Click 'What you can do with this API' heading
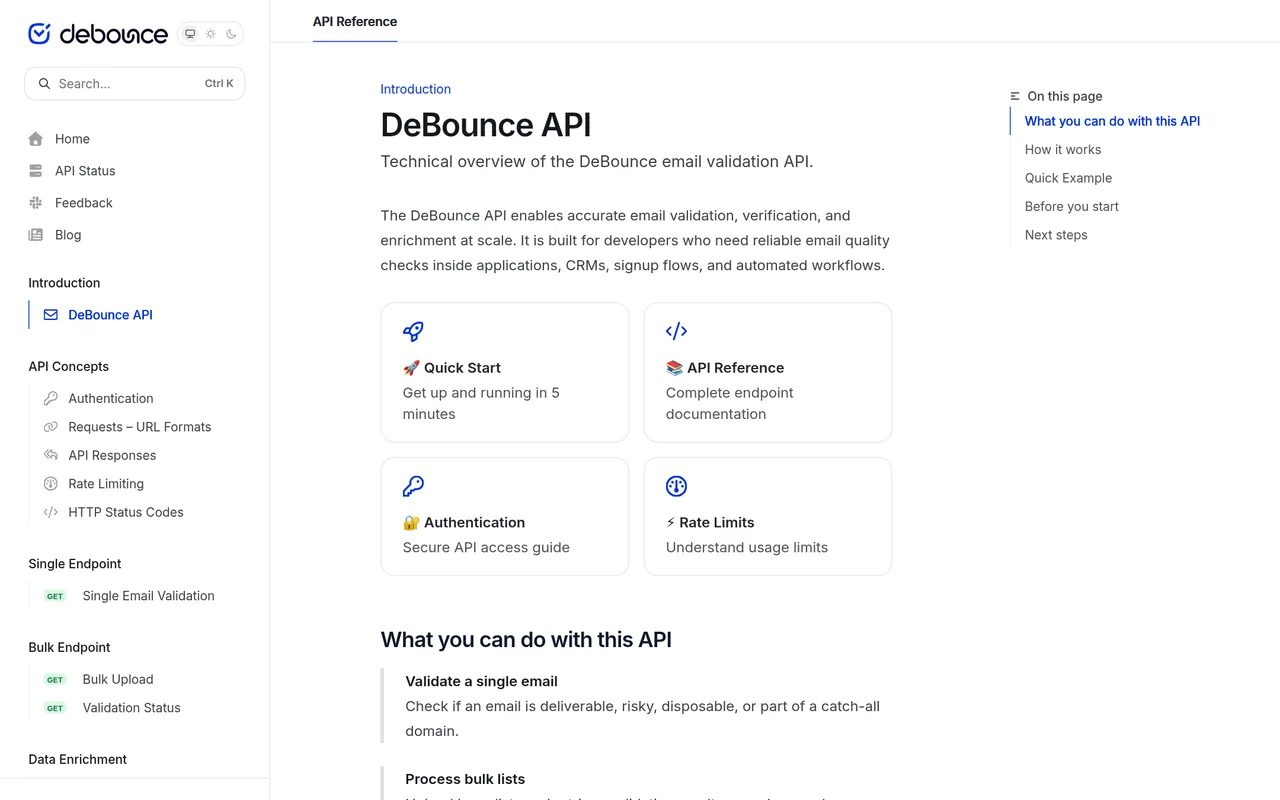Viewport: 1280px width, 800px height. point(526,640)
